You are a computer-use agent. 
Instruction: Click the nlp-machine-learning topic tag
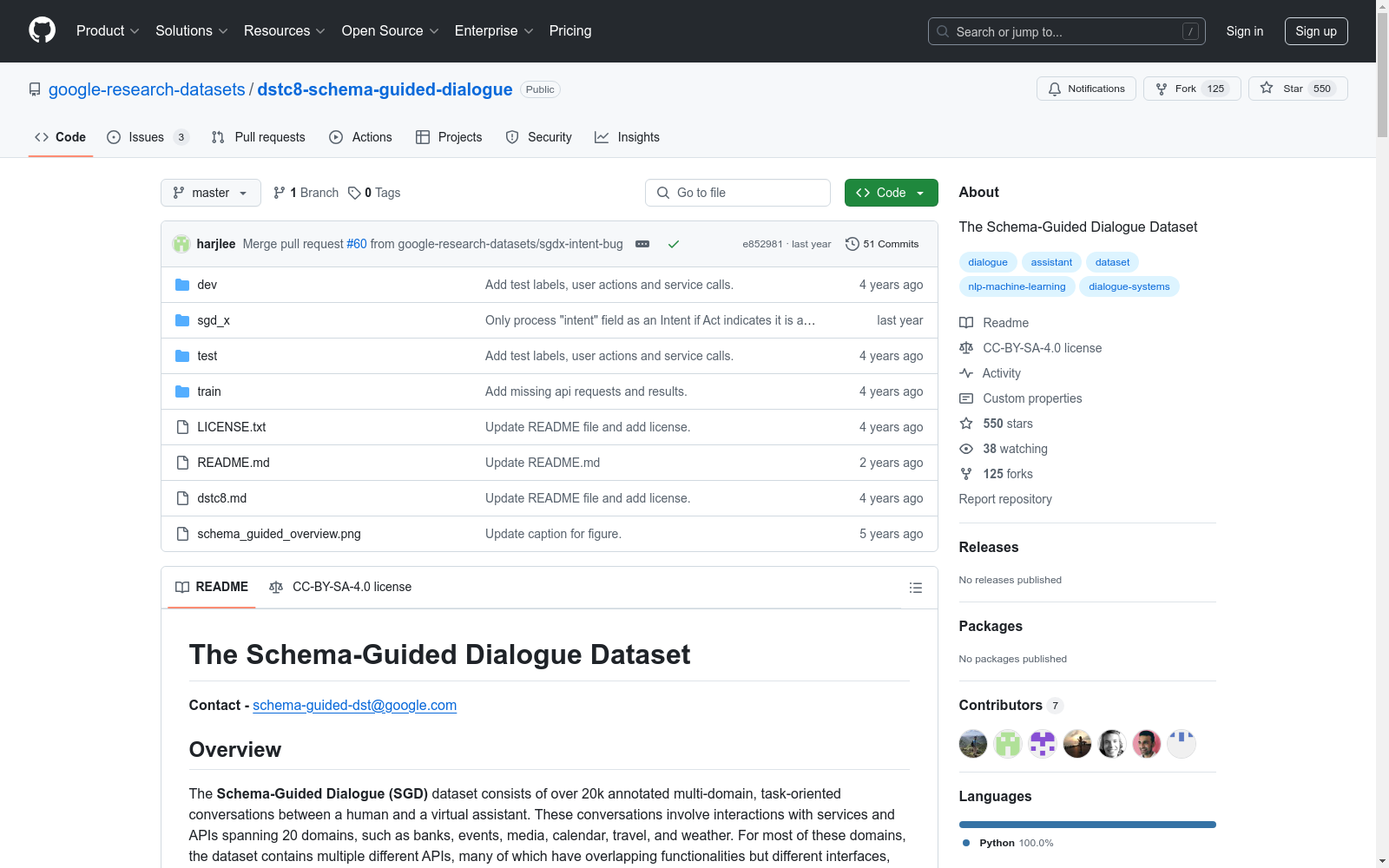[1017, 286]
